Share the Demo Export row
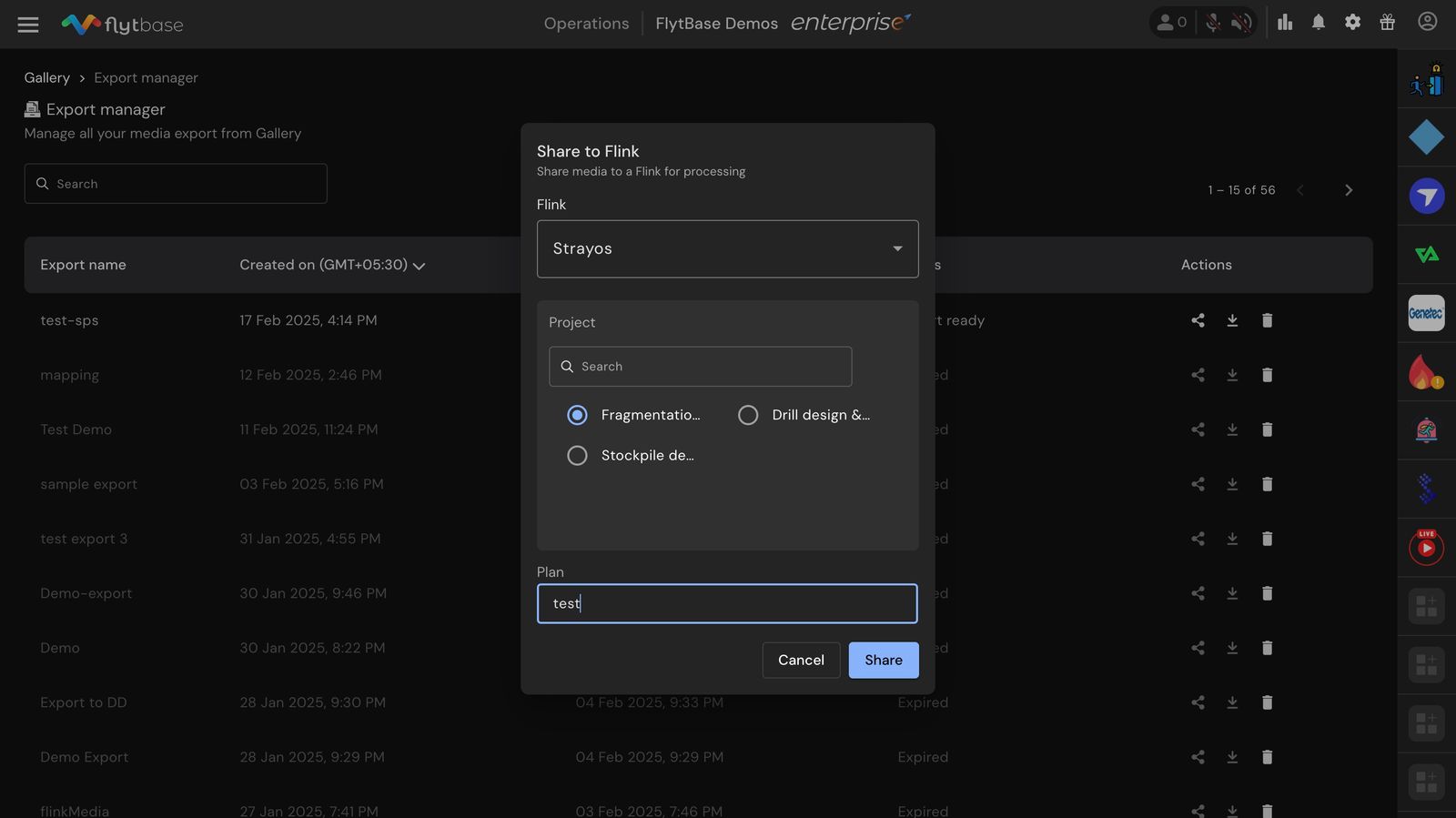Viewport: 1456px width, 818px height. pyautogui.click(x=1198, y=757)
